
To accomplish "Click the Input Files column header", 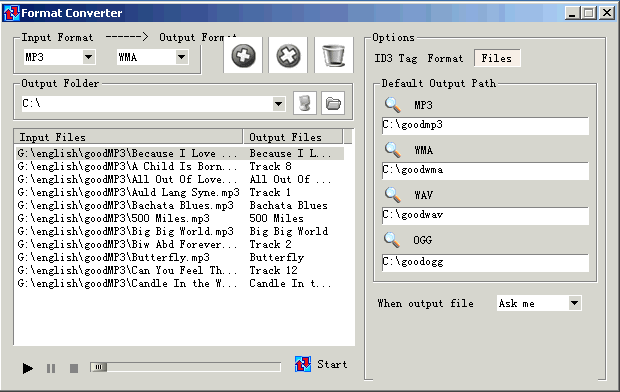I will pos(128,137).
